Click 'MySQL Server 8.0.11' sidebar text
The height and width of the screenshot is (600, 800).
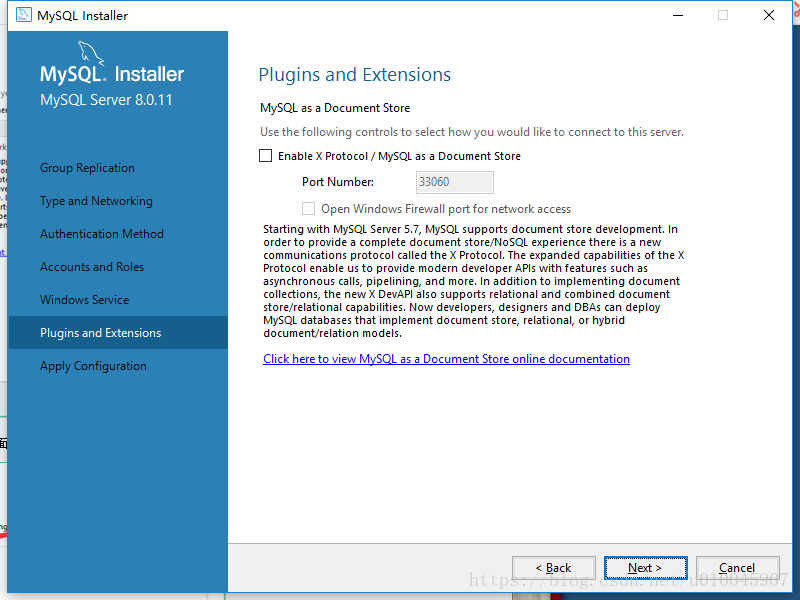pyautogui.click(x=106, y=99)
